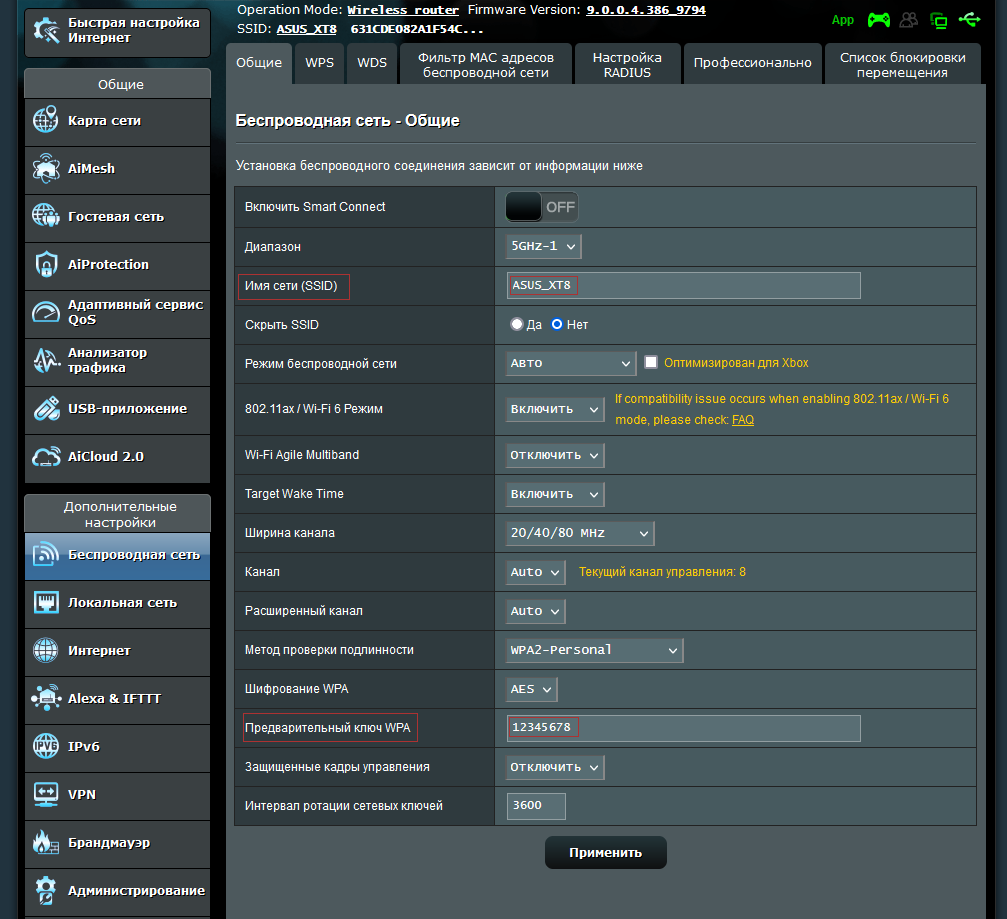Open Гостевая сеть in the sidebar
This screenshot has width=1007, height=919.
[118, 218]
